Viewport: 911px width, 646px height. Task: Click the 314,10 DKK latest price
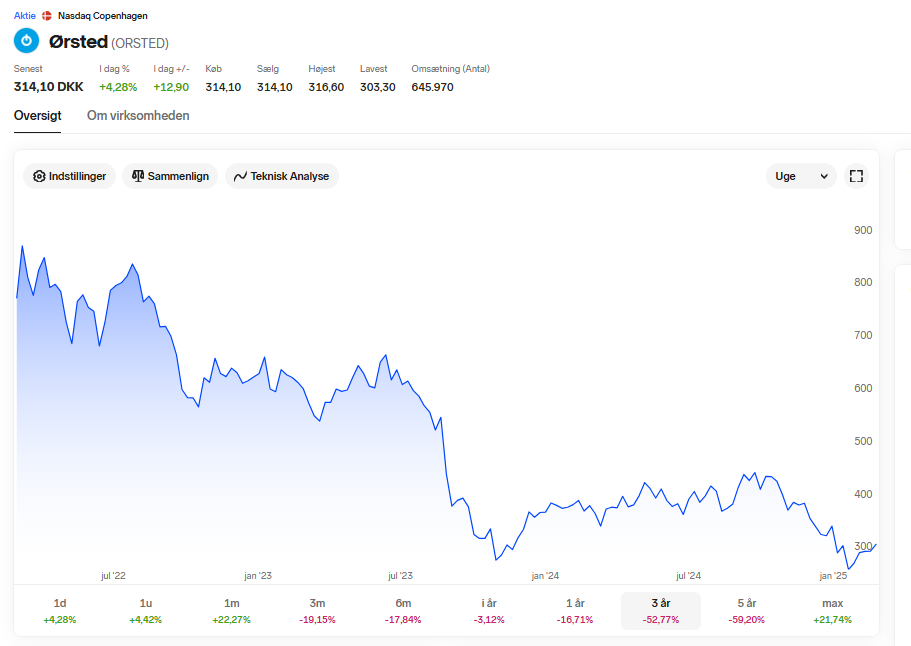[49, 87]
